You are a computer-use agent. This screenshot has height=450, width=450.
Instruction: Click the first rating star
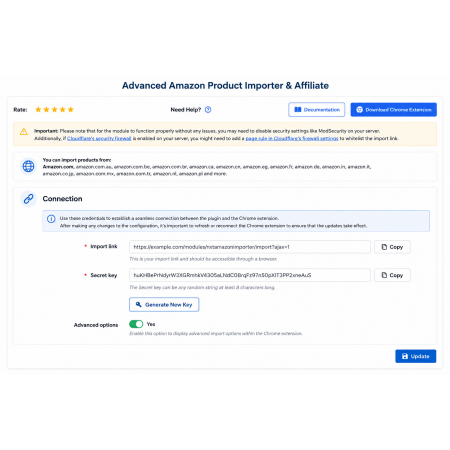[x=38, y=109]
